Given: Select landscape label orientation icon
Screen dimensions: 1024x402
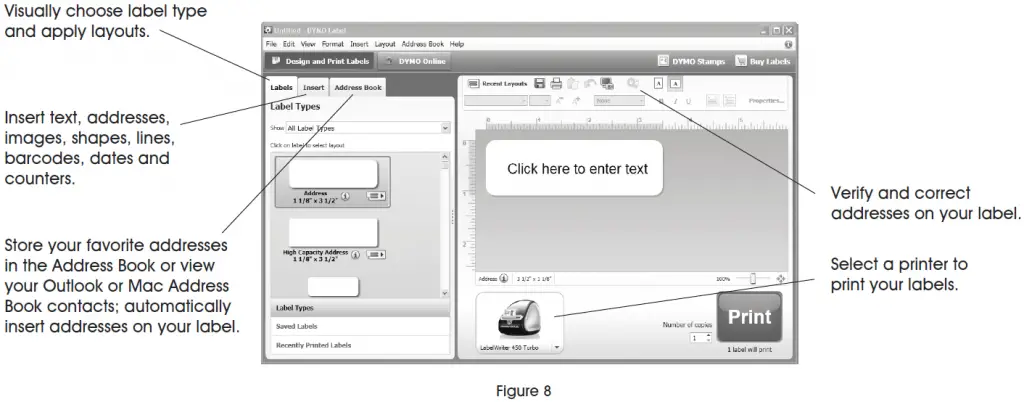Looking at the screenshot, I should (x=675, y=84).
